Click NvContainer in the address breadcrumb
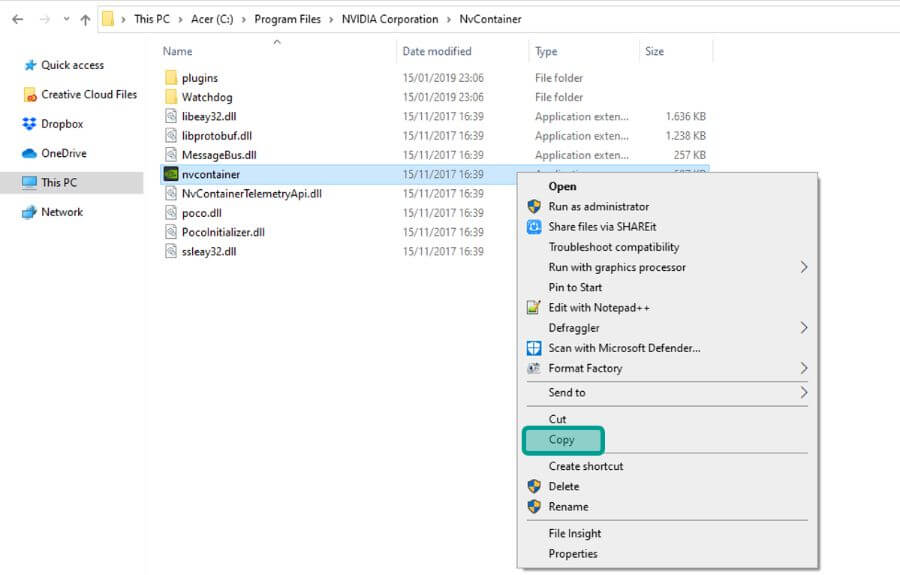The height and width of the screenshot is (575, 900). pyautogui.click(x=490, y=19)
